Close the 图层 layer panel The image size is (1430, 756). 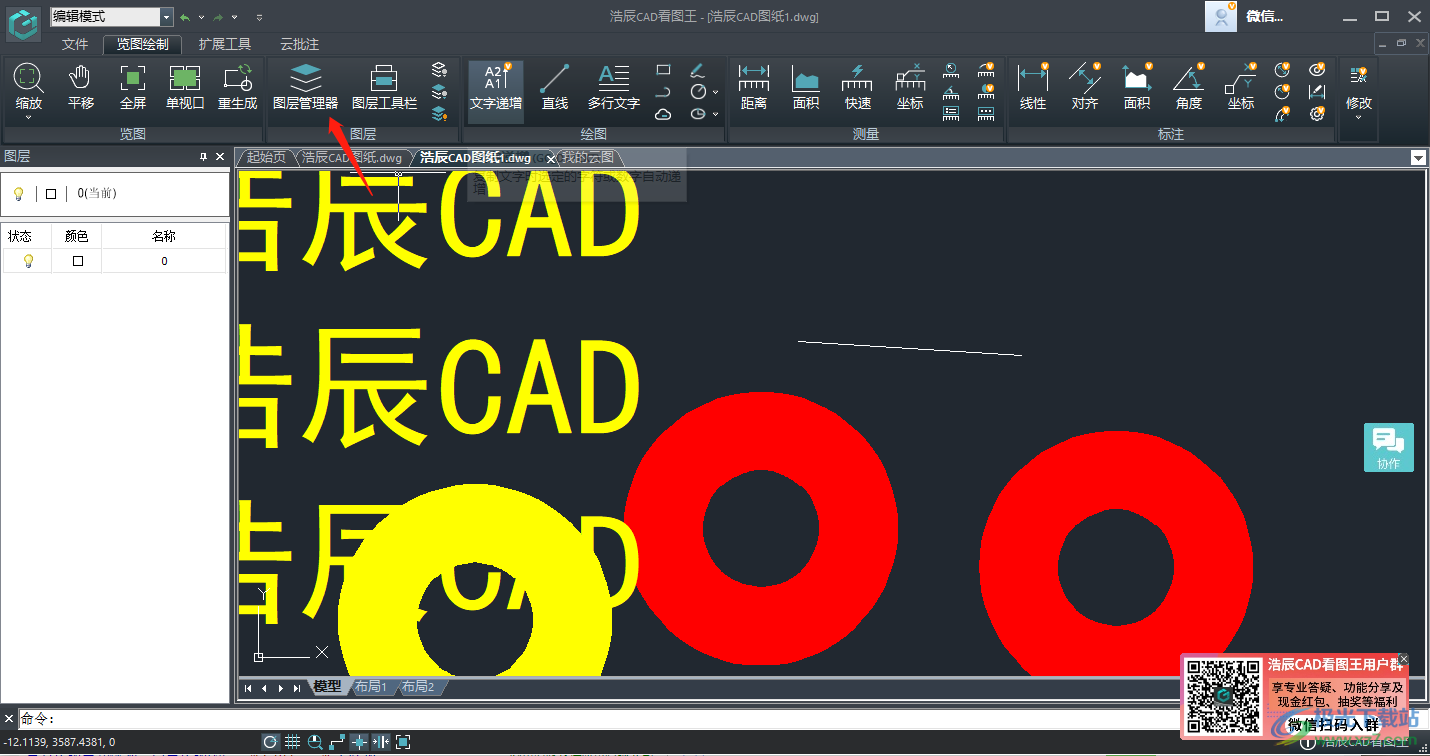220,156
